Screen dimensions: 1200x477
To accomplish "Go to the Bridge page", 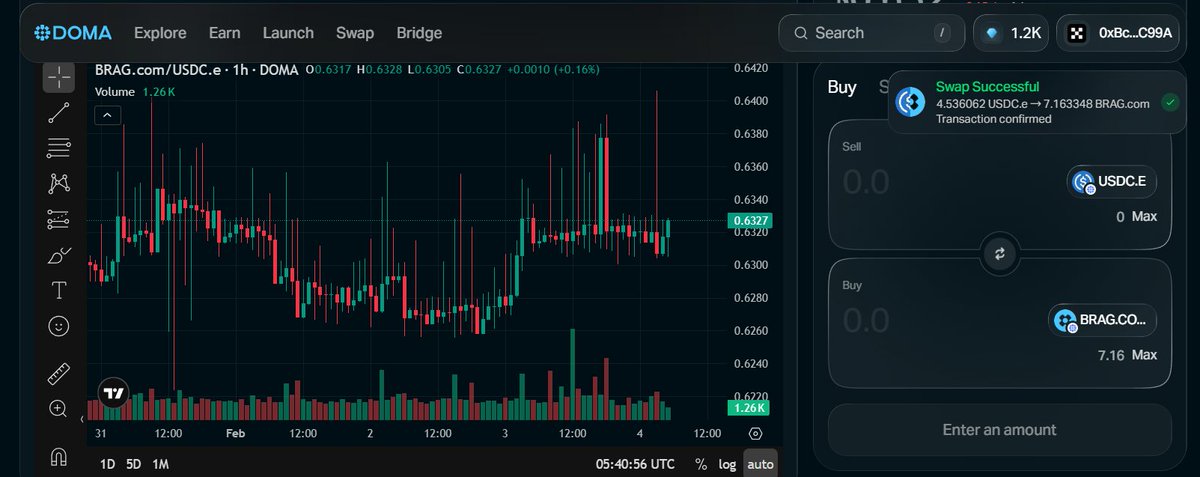I will click(419, 33).
